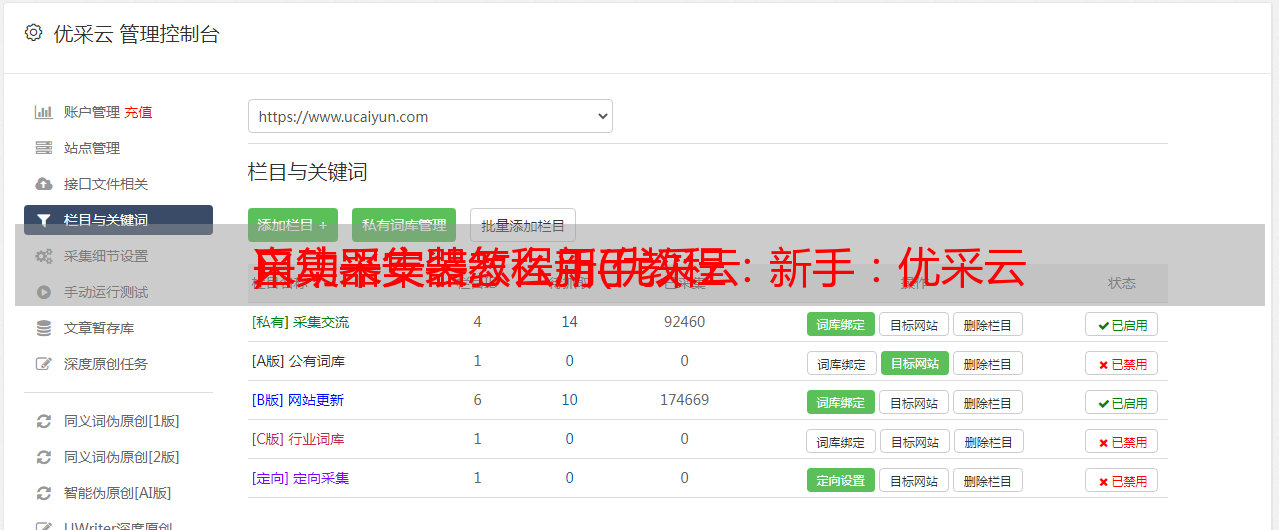This screenshot has height=530, width=1279.
Task: Click the 92460 collected count cell
Action: tap(684, 322)
